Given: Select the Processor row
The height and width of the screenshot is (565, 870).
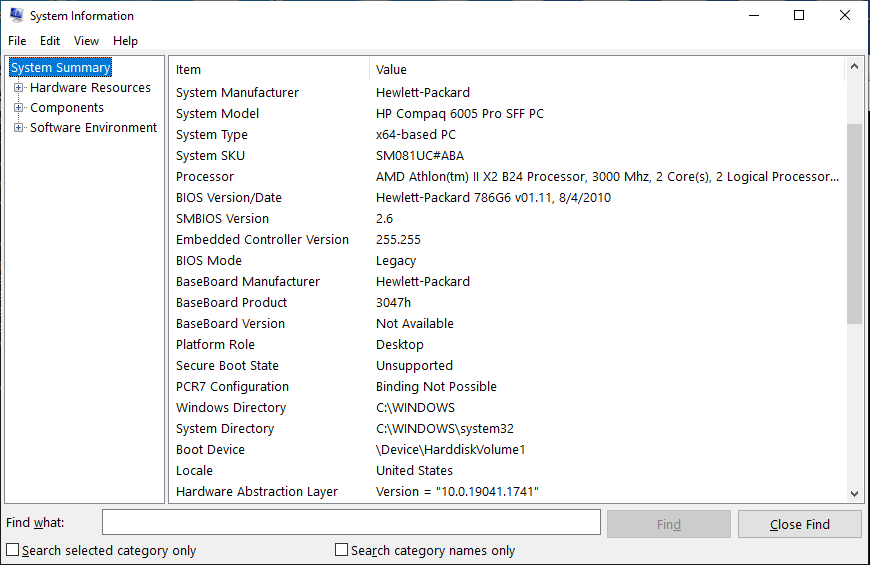Looking at the screenshot, I should point(507,176).
